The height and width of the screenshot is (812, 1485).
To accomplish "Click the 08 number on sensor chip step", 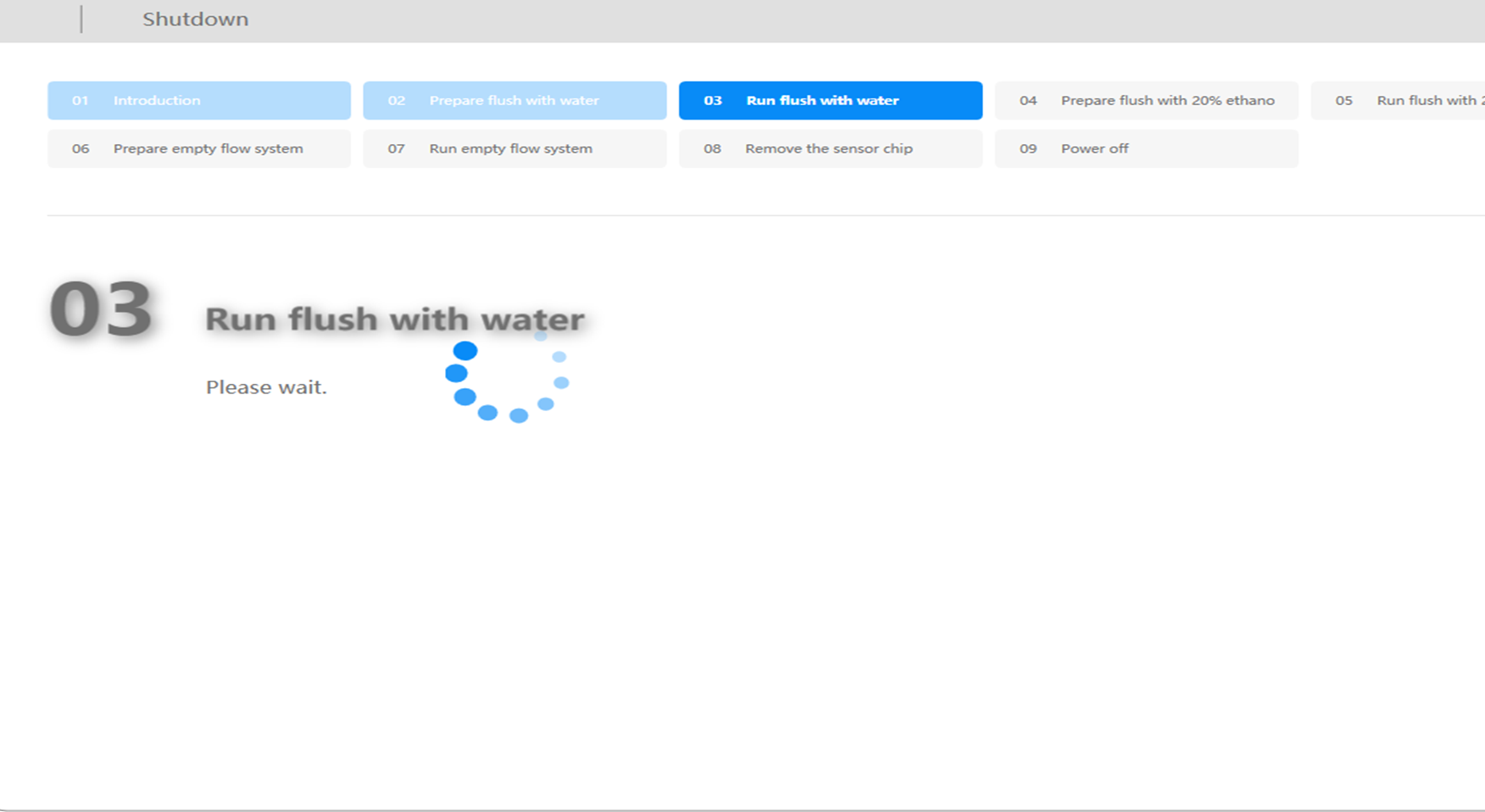I will (x=712, y=149).
